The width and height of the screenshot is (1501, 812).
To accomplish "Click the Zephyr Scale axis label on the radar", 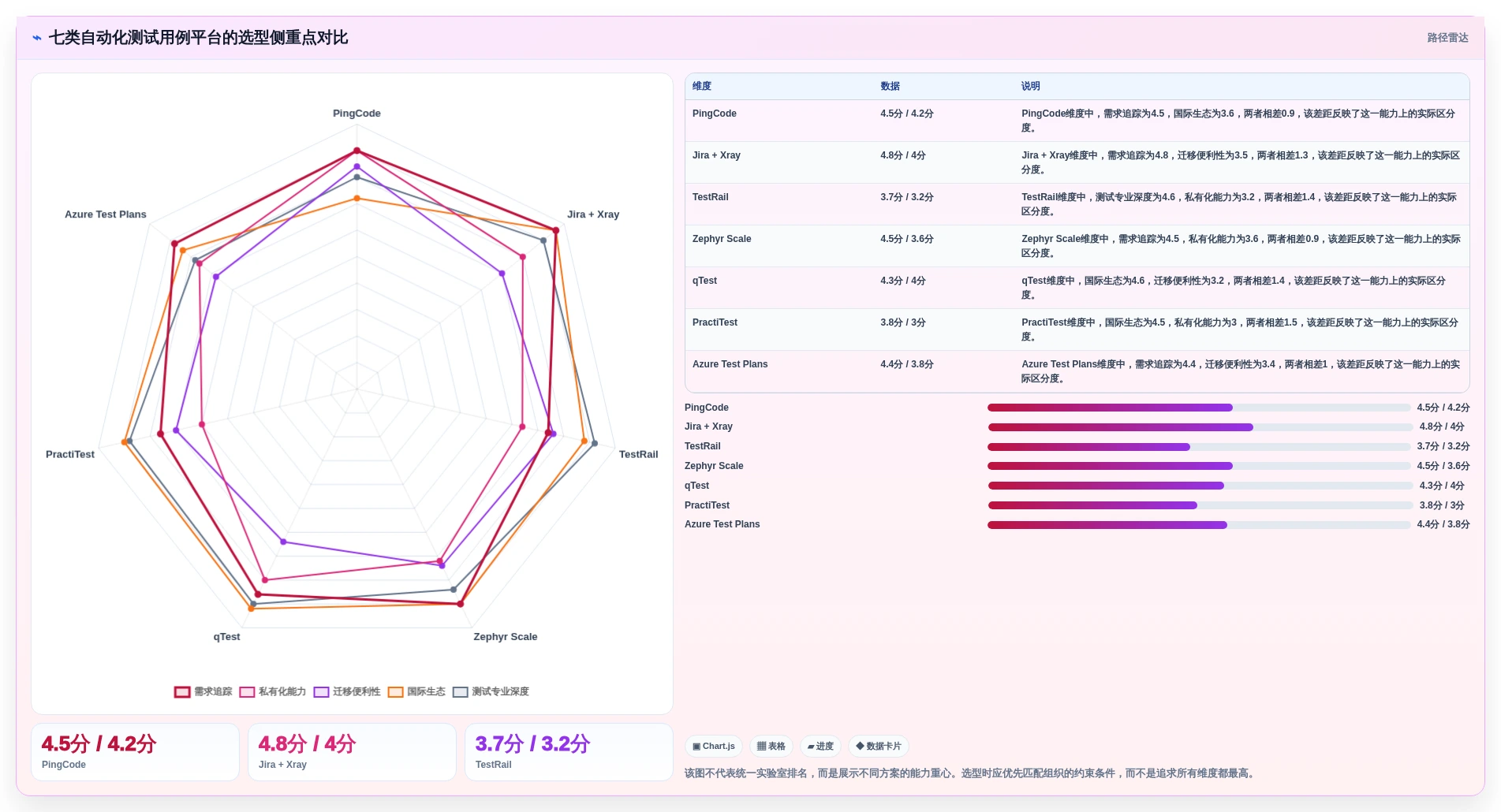I will click(x=506, y=637).
